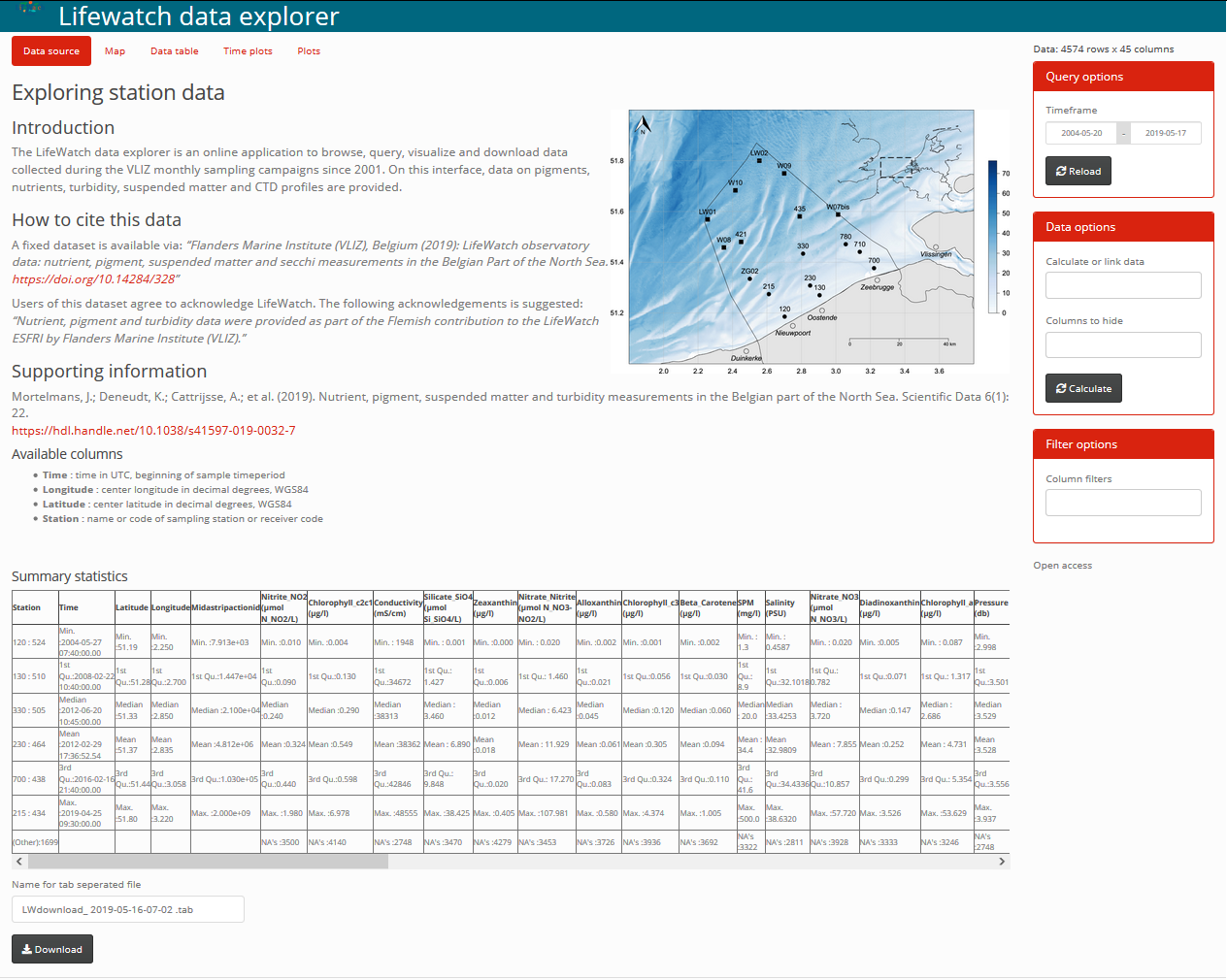
Task: Select the Plots tab
Action: click(309, 51)
